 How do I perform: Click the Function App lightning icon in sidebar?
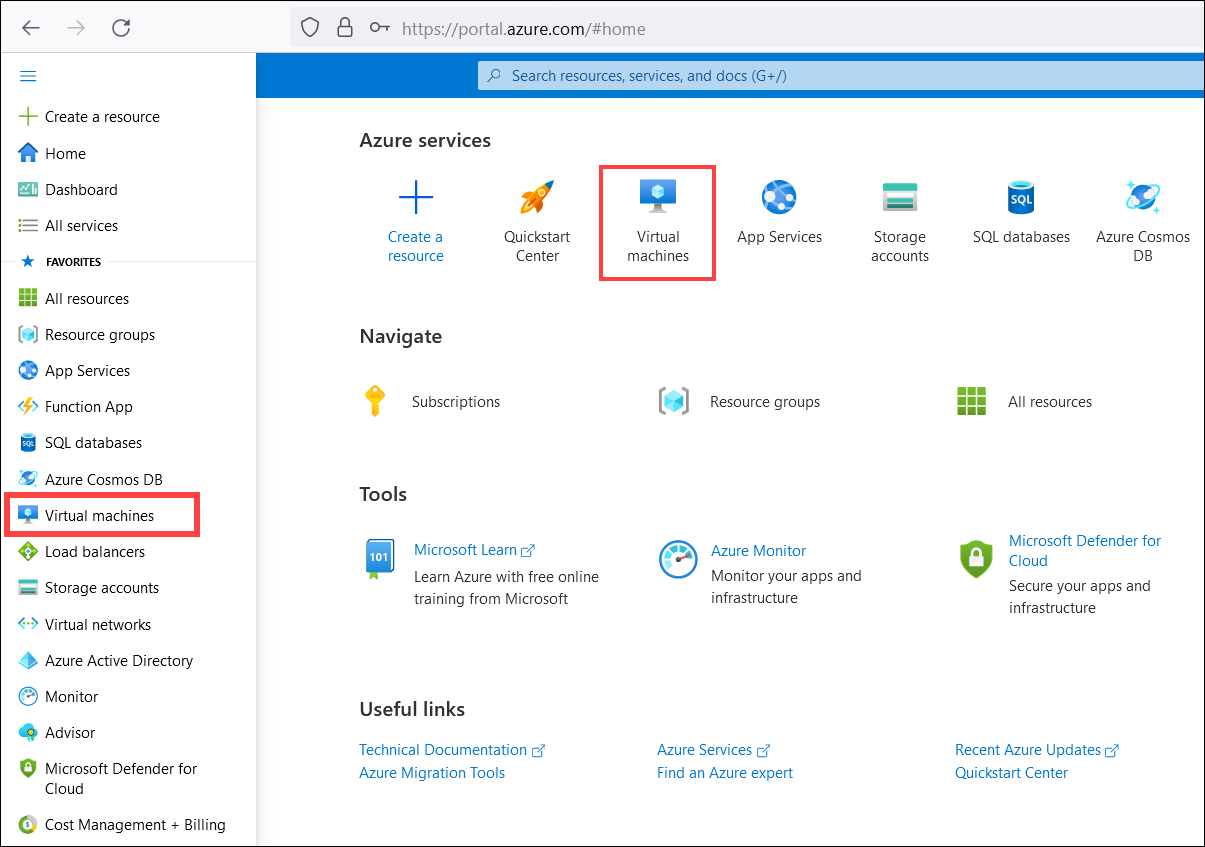click(x=28, y=407)
